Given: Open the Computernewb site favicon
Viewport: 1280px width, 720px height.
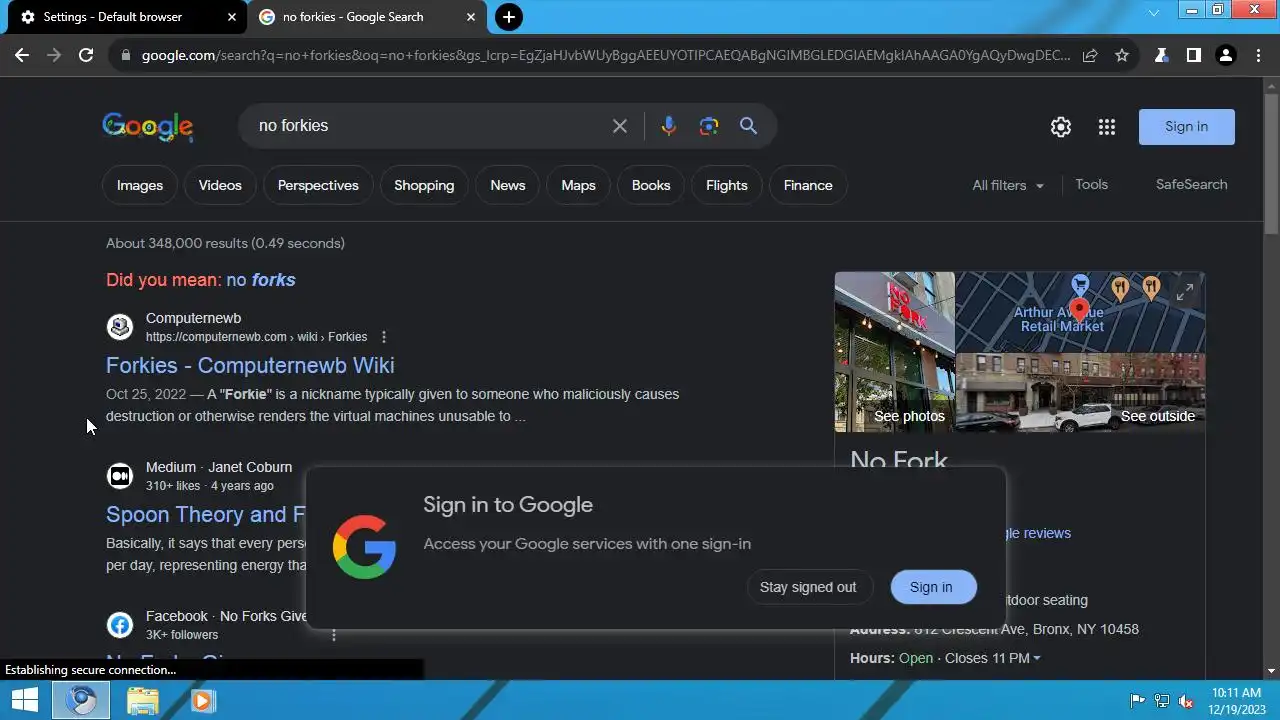Looking at the screenshot, I should (x=120, y=327).
